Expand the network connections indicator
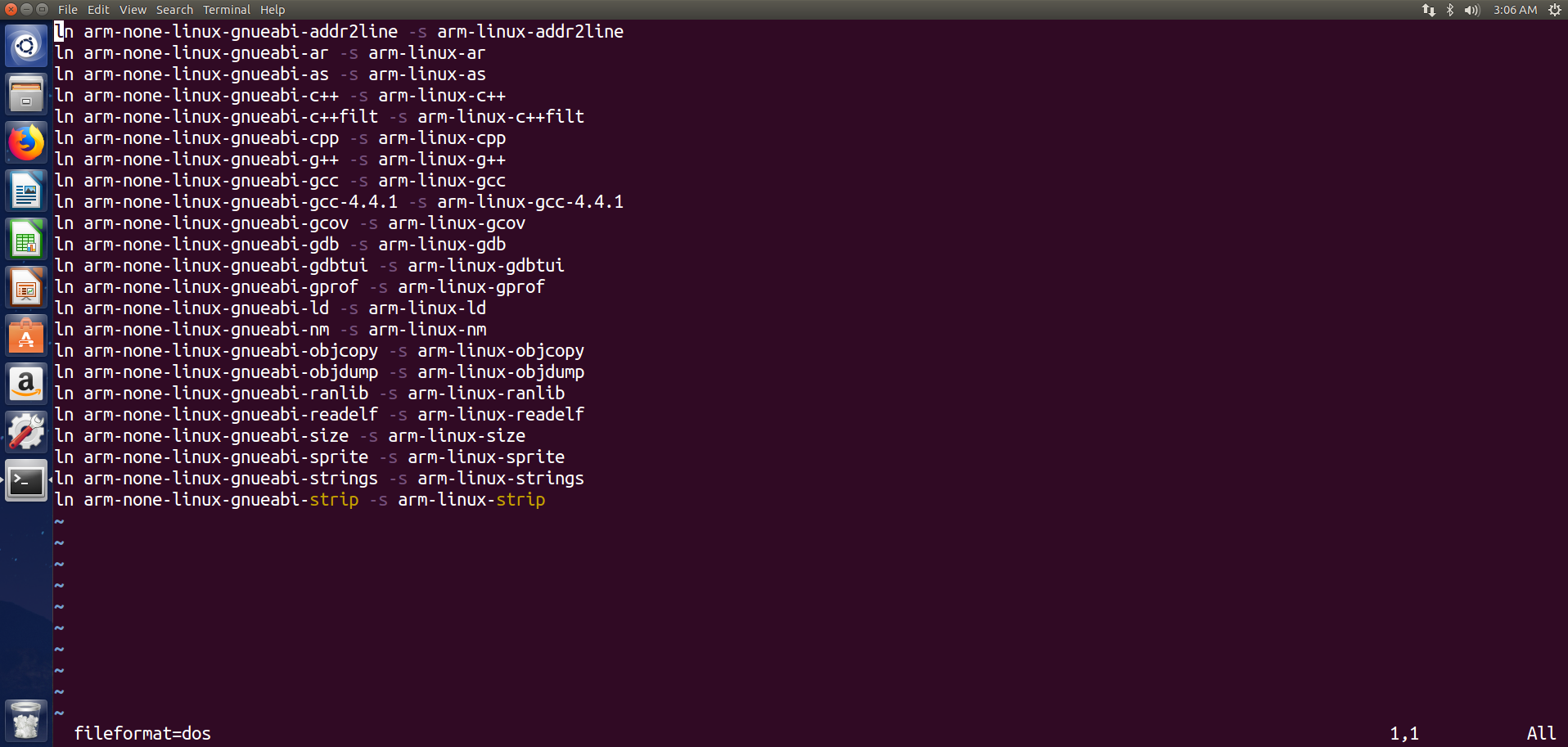The image size is (1568, 747). 1429,10
